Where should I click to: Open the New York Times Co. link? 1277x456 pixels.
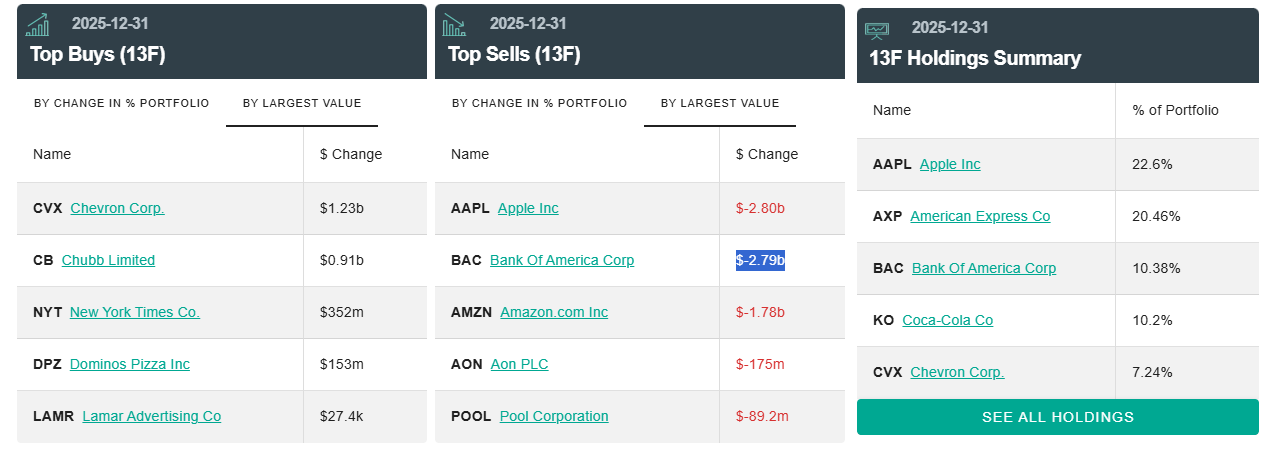coord(135,312)
